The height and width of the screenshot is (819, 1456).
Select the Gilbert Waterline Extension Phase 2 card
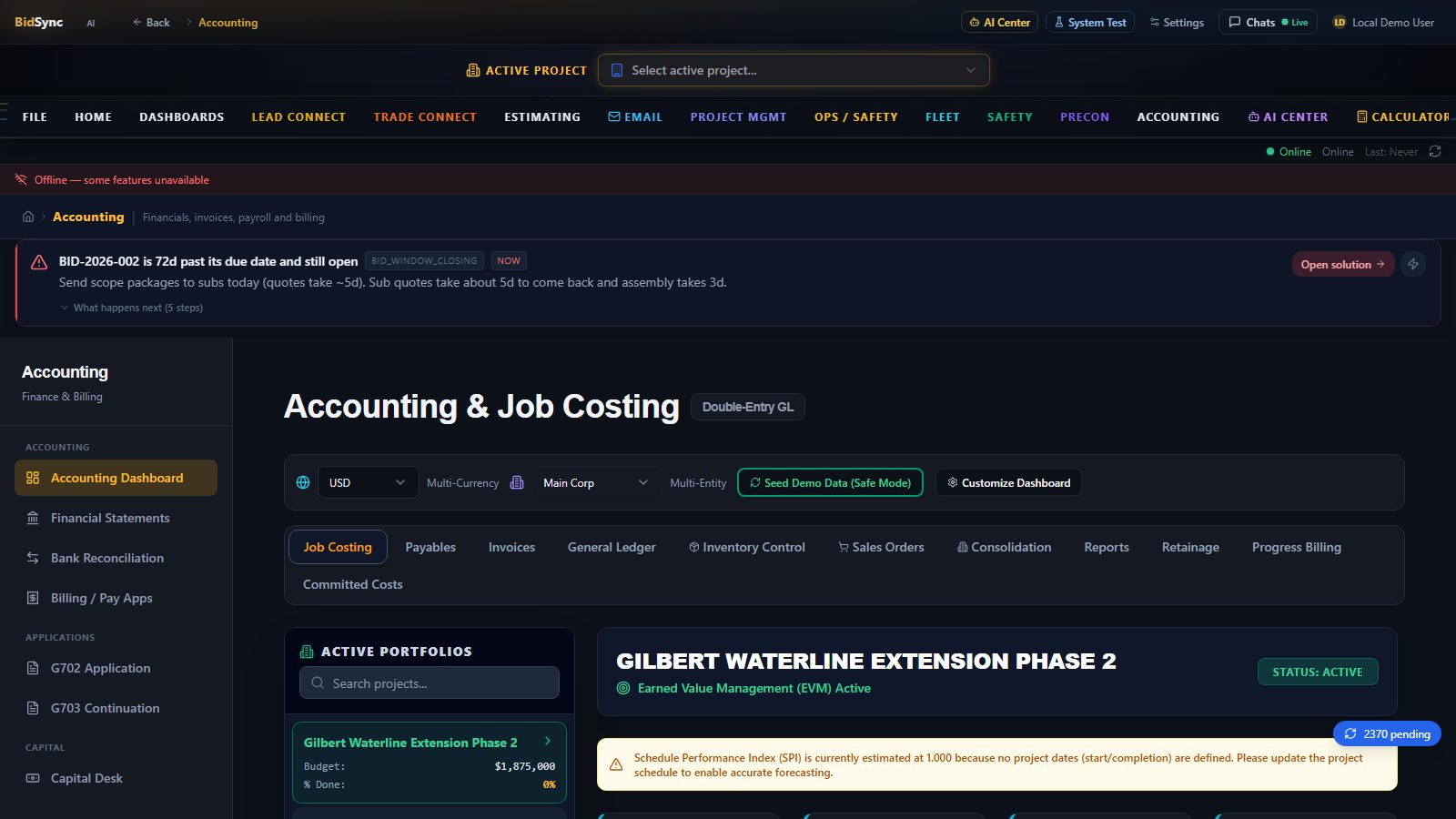(x=430, y=763)
